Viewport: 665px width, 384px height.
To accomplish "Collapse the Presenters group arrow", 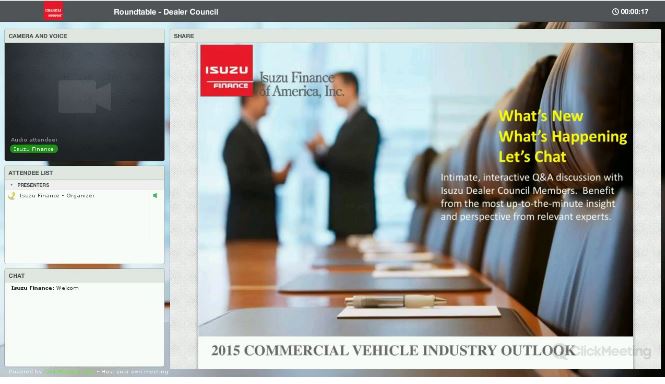I will point(11,185).
